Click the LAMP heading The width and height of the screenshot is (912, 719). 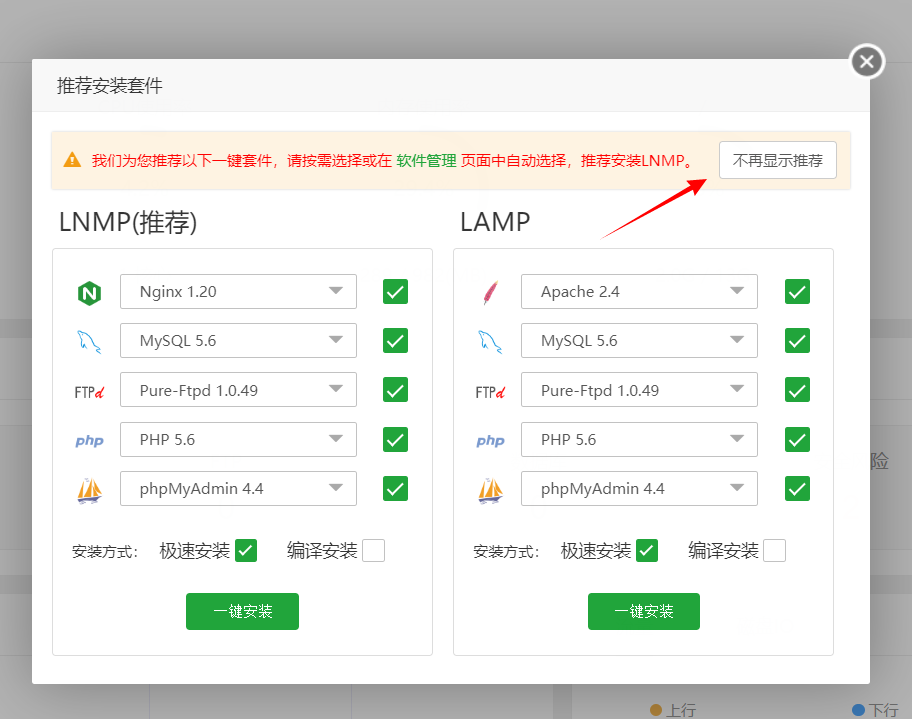click(495, 222)
